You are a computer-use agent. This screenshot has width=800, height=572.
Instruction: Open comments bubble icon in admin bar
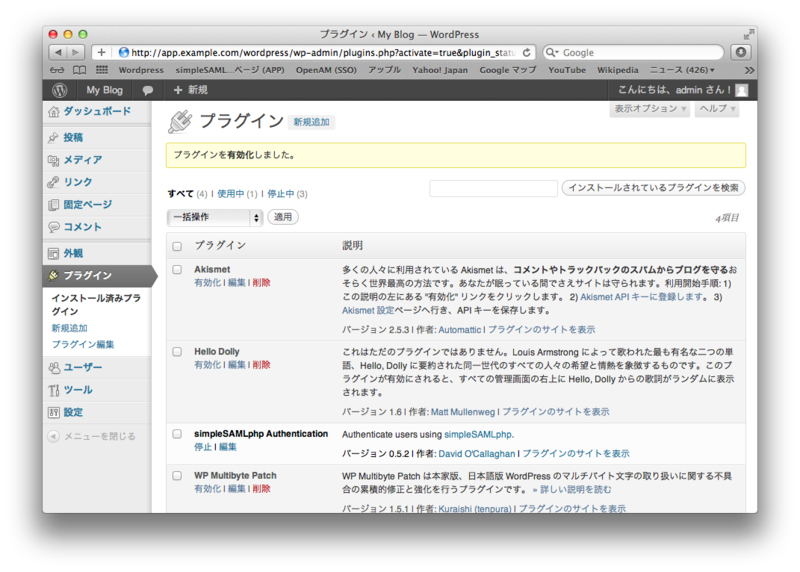coord(148,90)
